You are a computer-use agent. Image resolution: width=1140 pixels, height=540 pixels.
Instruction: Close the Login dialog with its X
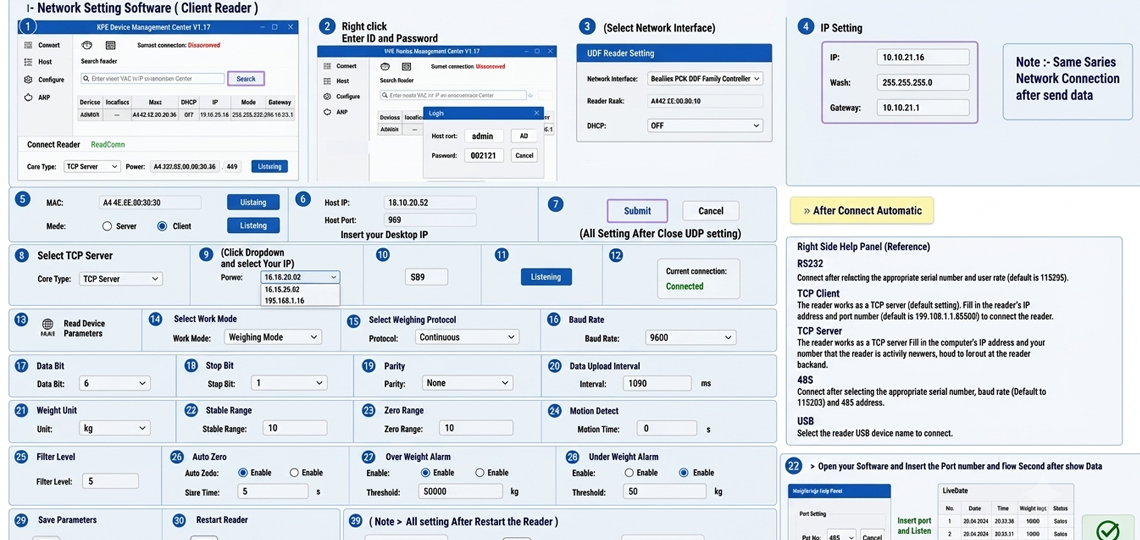point(537,113)
